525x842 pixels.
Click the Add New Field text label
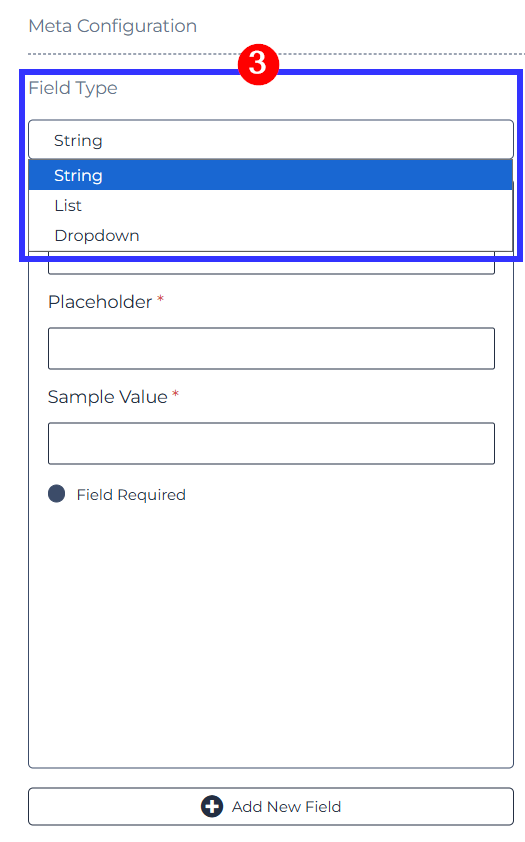pyautogui.click(x=286, y=807)
